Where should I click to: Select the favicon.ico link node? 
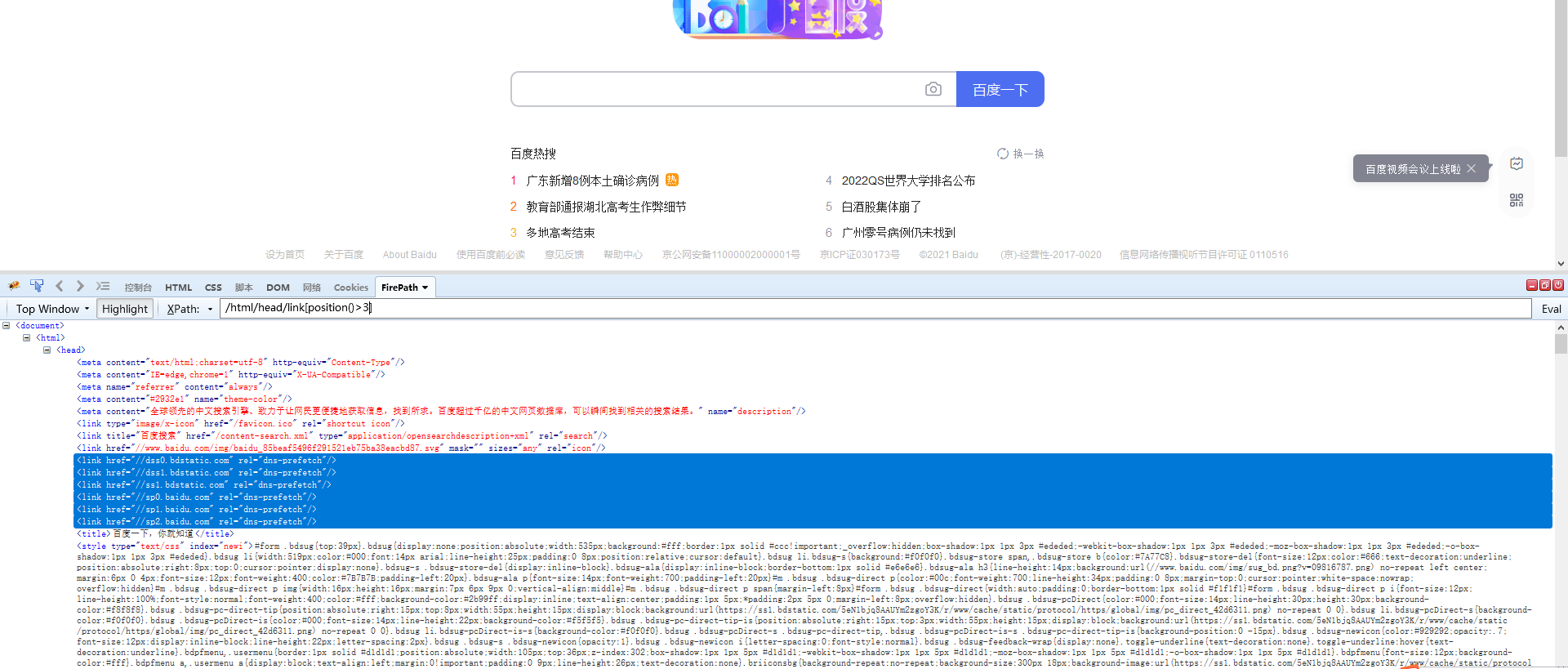pyautogui.click(x=241, y=423)
